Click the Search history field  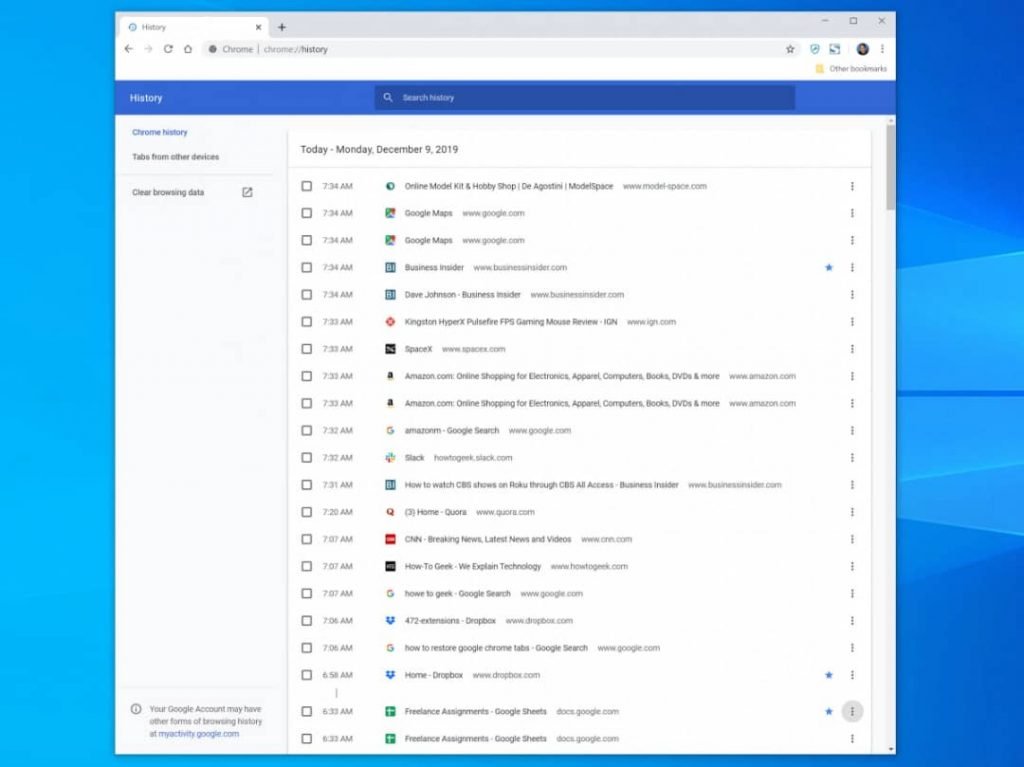(584, 97)
